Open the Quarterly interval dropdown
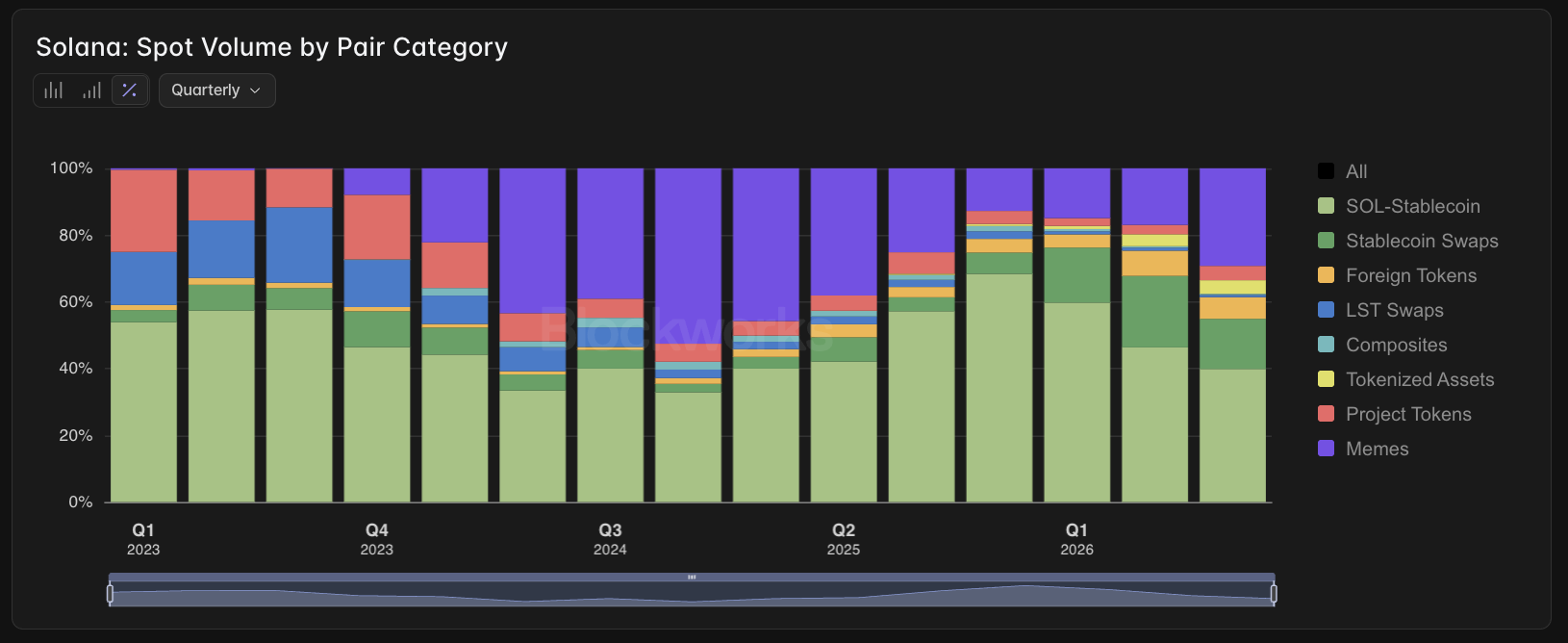The height and width of the screenshot is (643, 1568). point(216,90)
